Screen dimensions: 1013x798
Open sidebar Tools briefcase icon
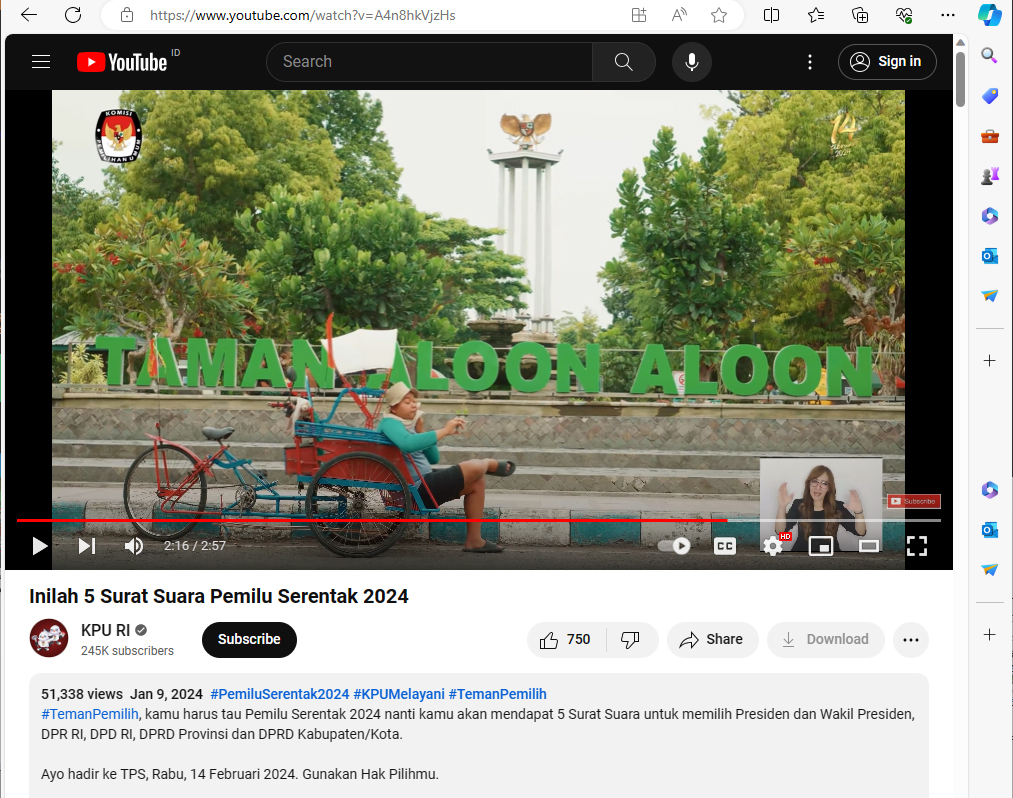click(989, 136)
